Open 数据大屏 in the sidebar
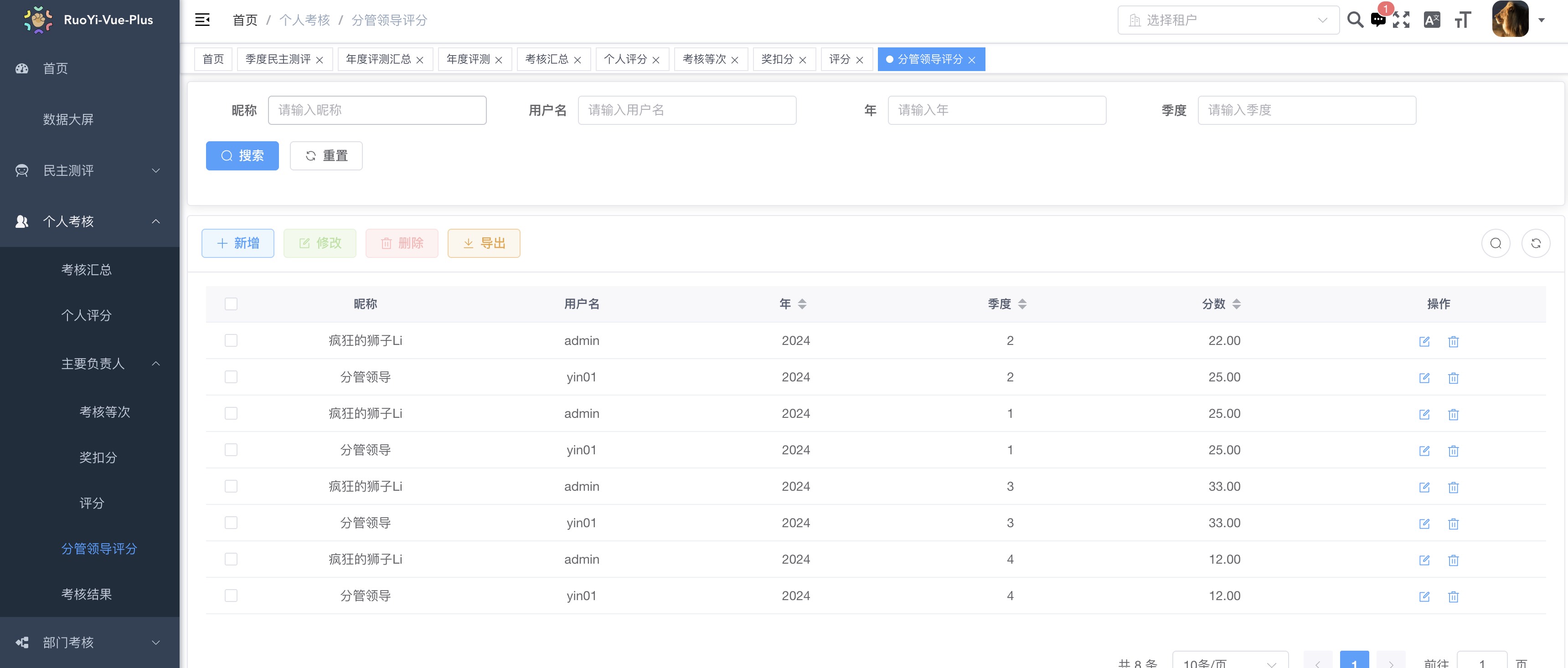The width and height of the screenshot is (1568, 668). click(89, 119)
